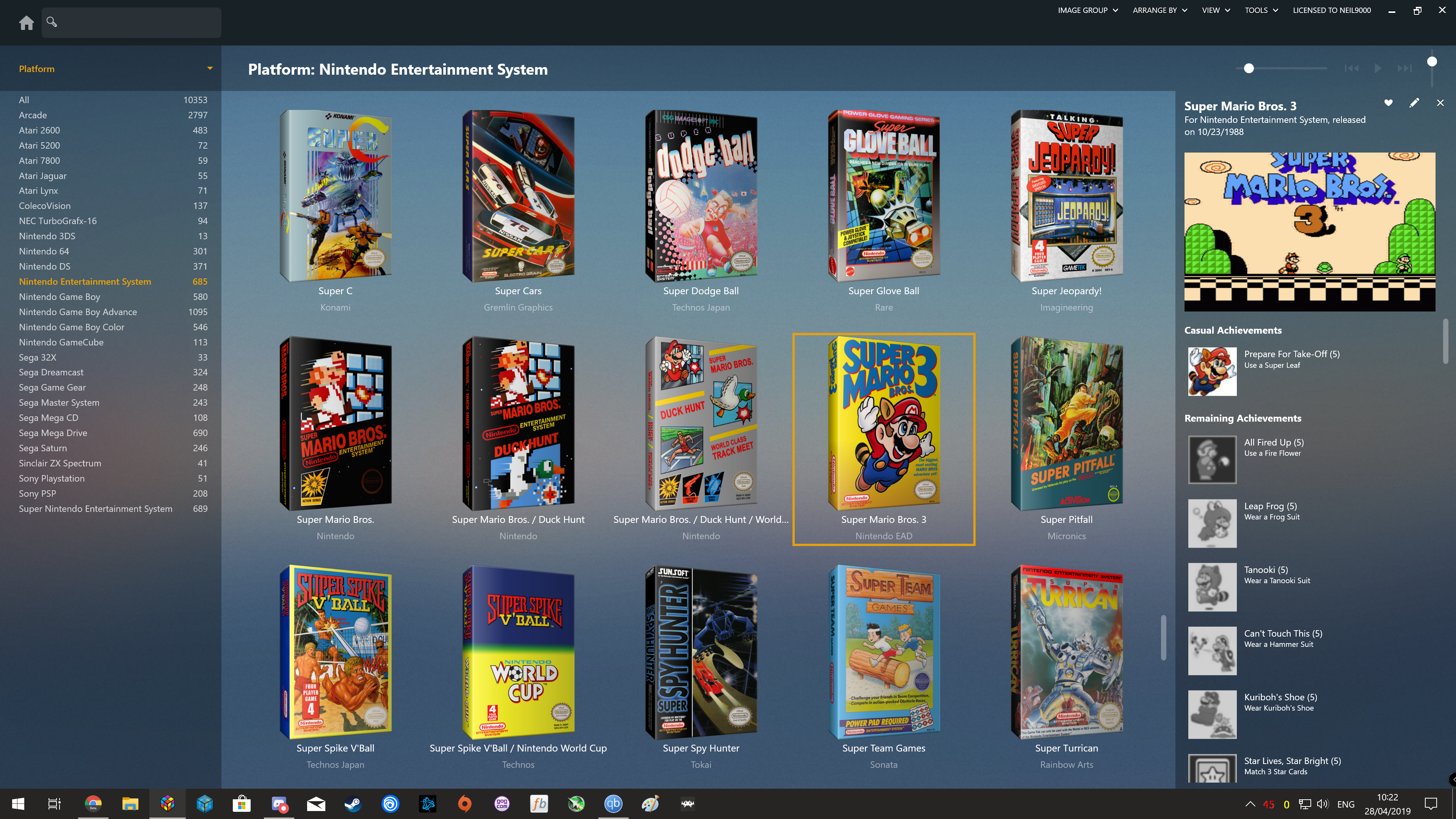
Task: Open the ARRANGE BY menu
Action: [1160, 10]
